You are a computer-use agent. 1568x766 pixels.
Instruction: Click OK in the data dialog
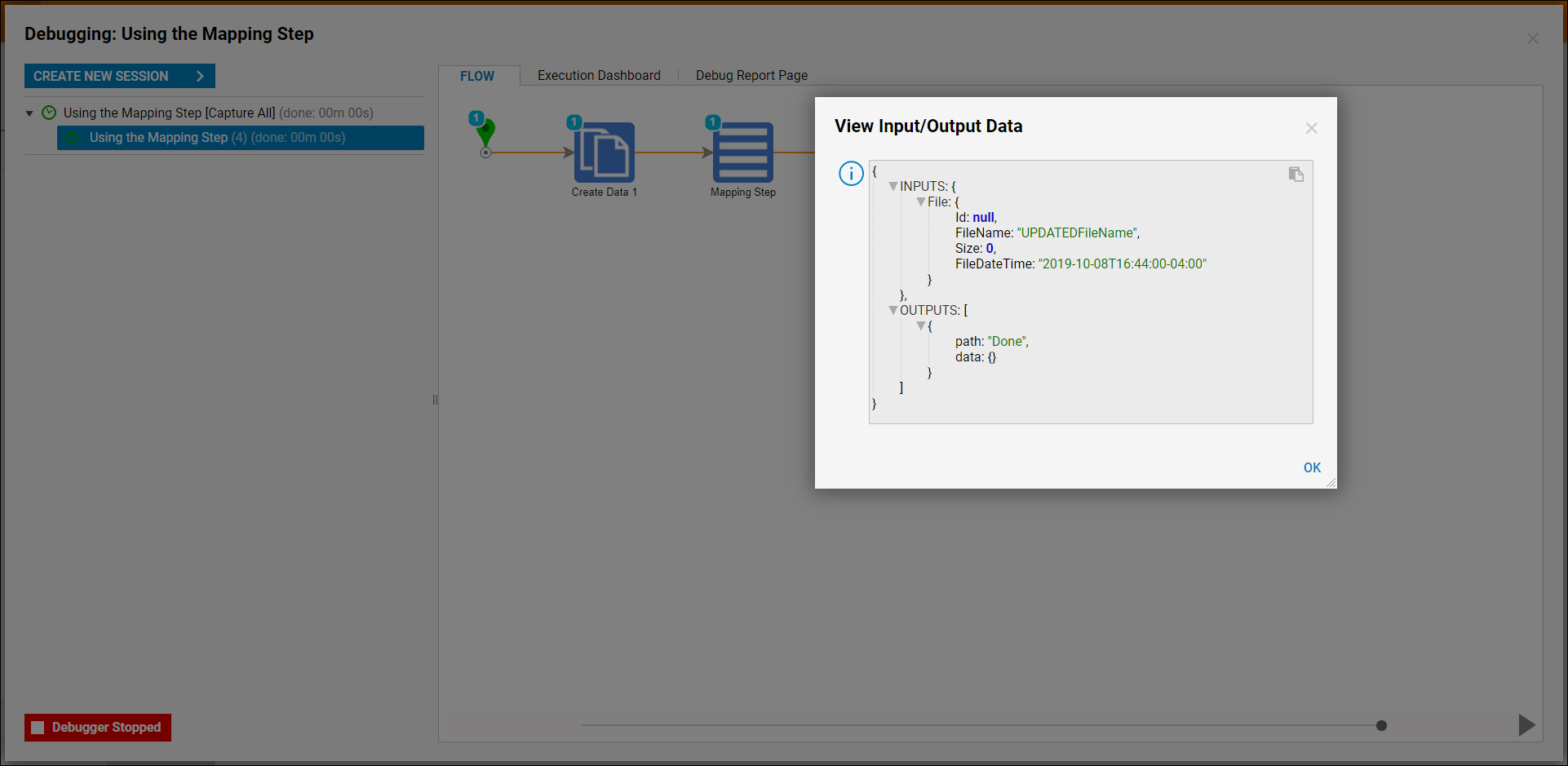(x=1312, y=467)
